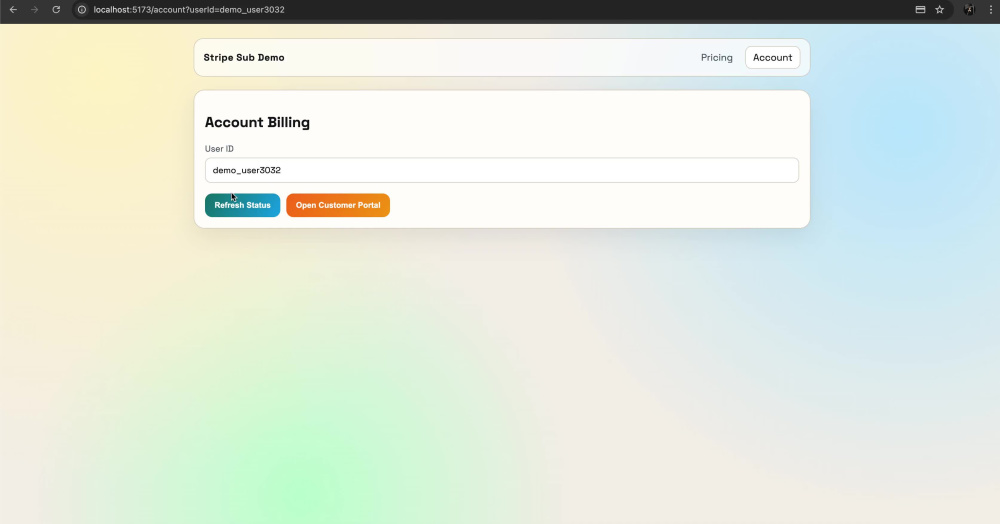The image size is (1000, 524).
Task: Navigate to the Pricing page
Action: click(716, 57)
